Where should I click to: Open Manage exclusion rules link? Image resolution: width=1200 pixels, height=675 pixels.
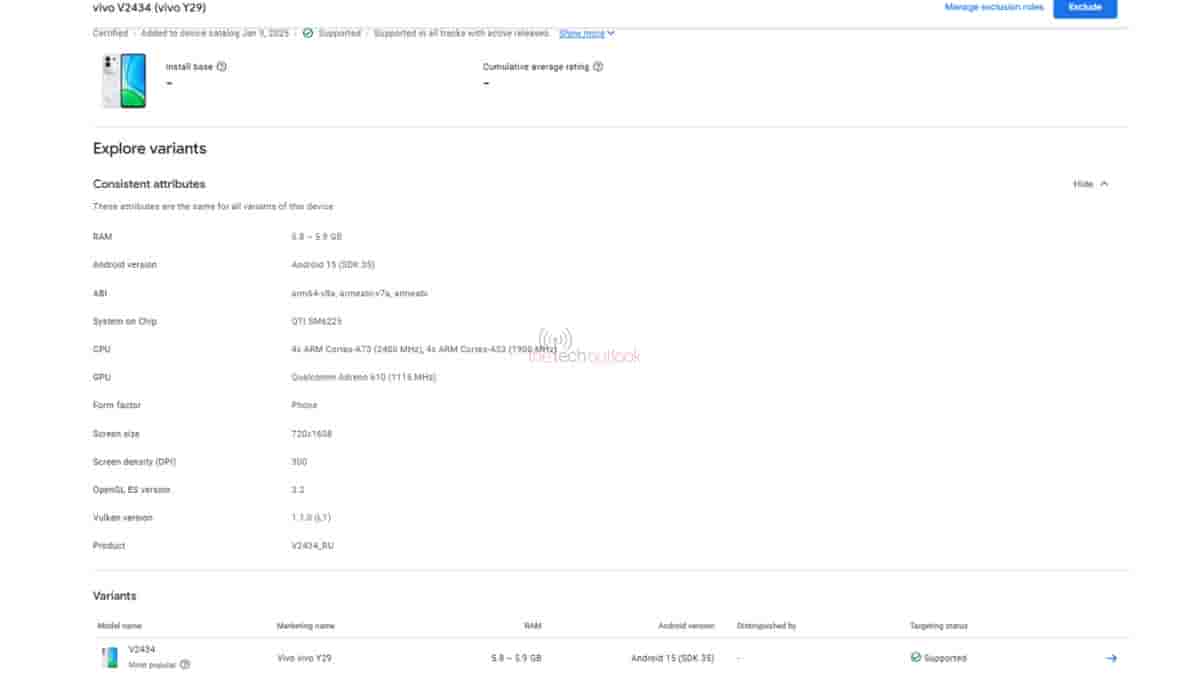pos(993,8)
